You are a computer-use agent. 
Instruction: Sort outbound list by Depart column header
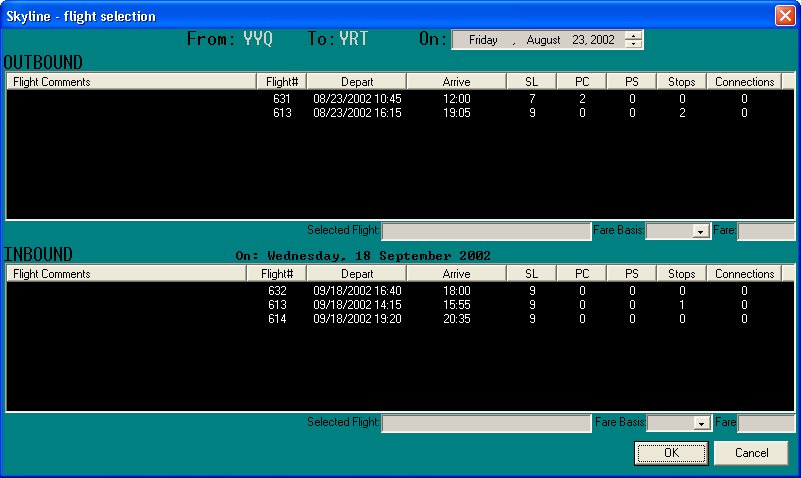coord(357,82)
